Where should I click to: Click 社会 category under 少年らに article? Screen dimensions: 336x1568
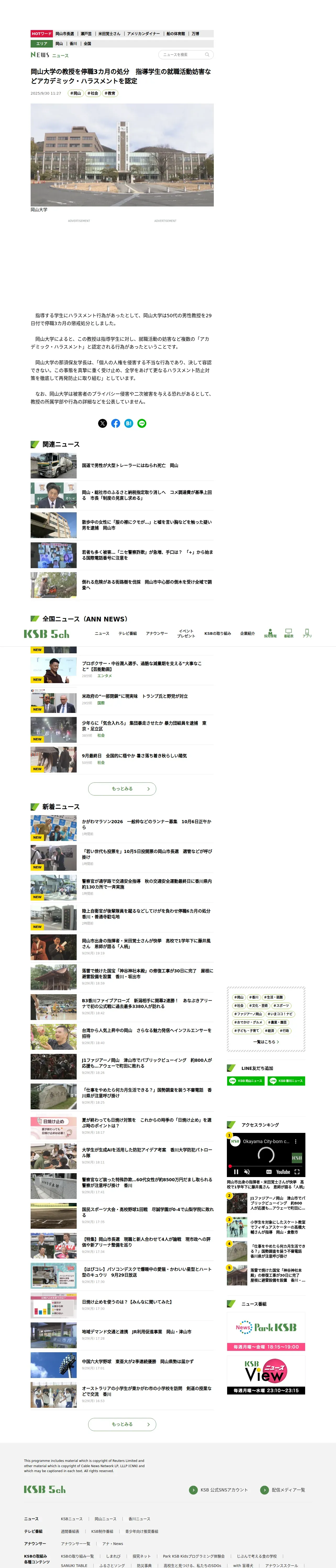101,735
